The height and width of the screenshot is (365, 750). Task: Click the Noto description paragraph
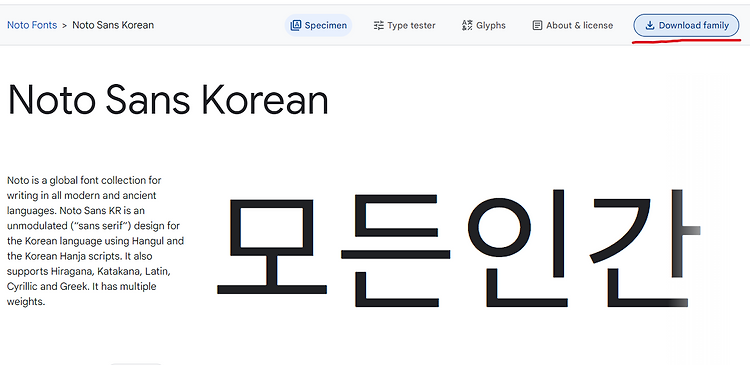click(96, 241)
